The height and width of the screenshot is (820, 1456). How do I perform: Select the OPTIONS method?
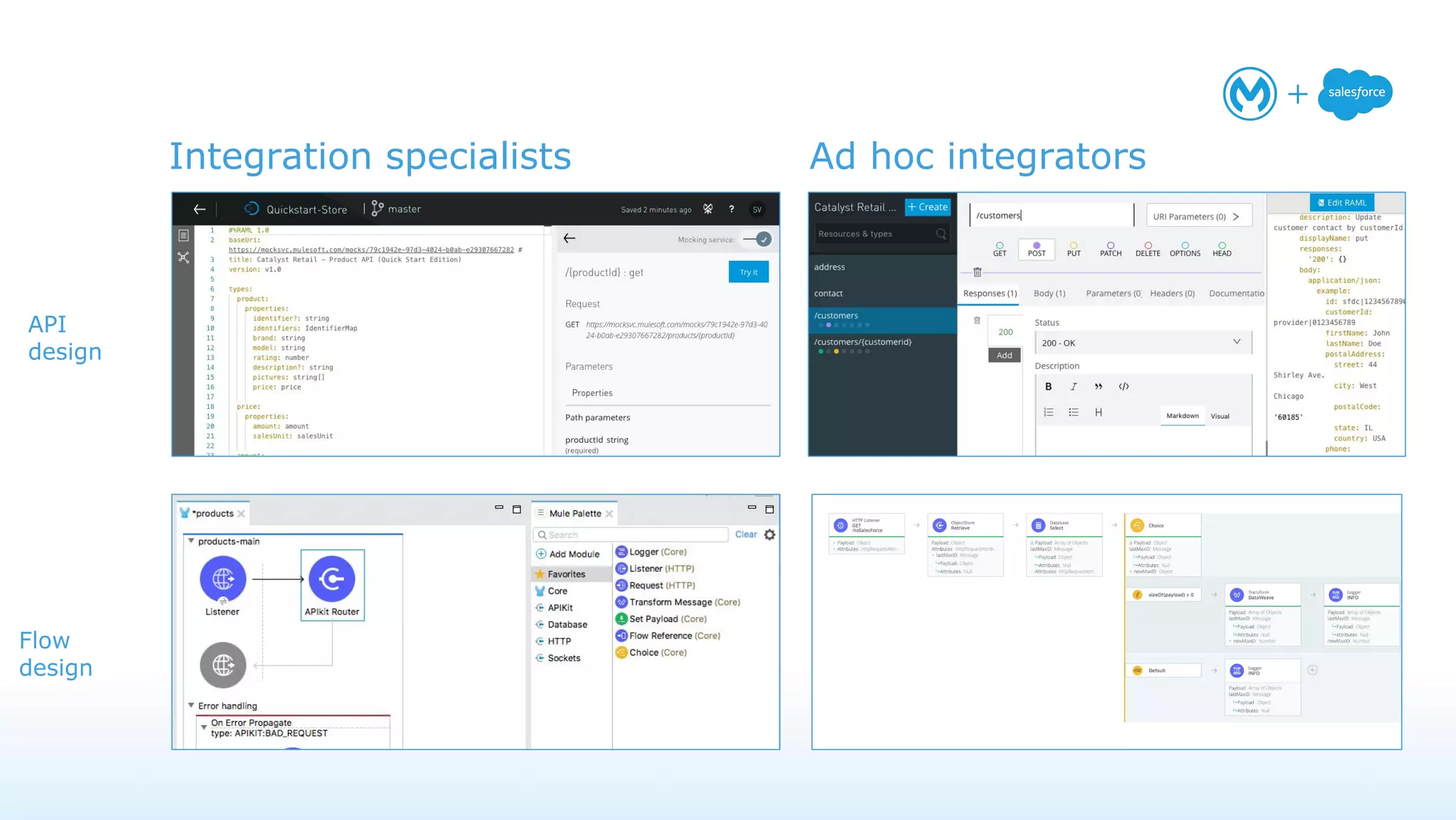1185,249
